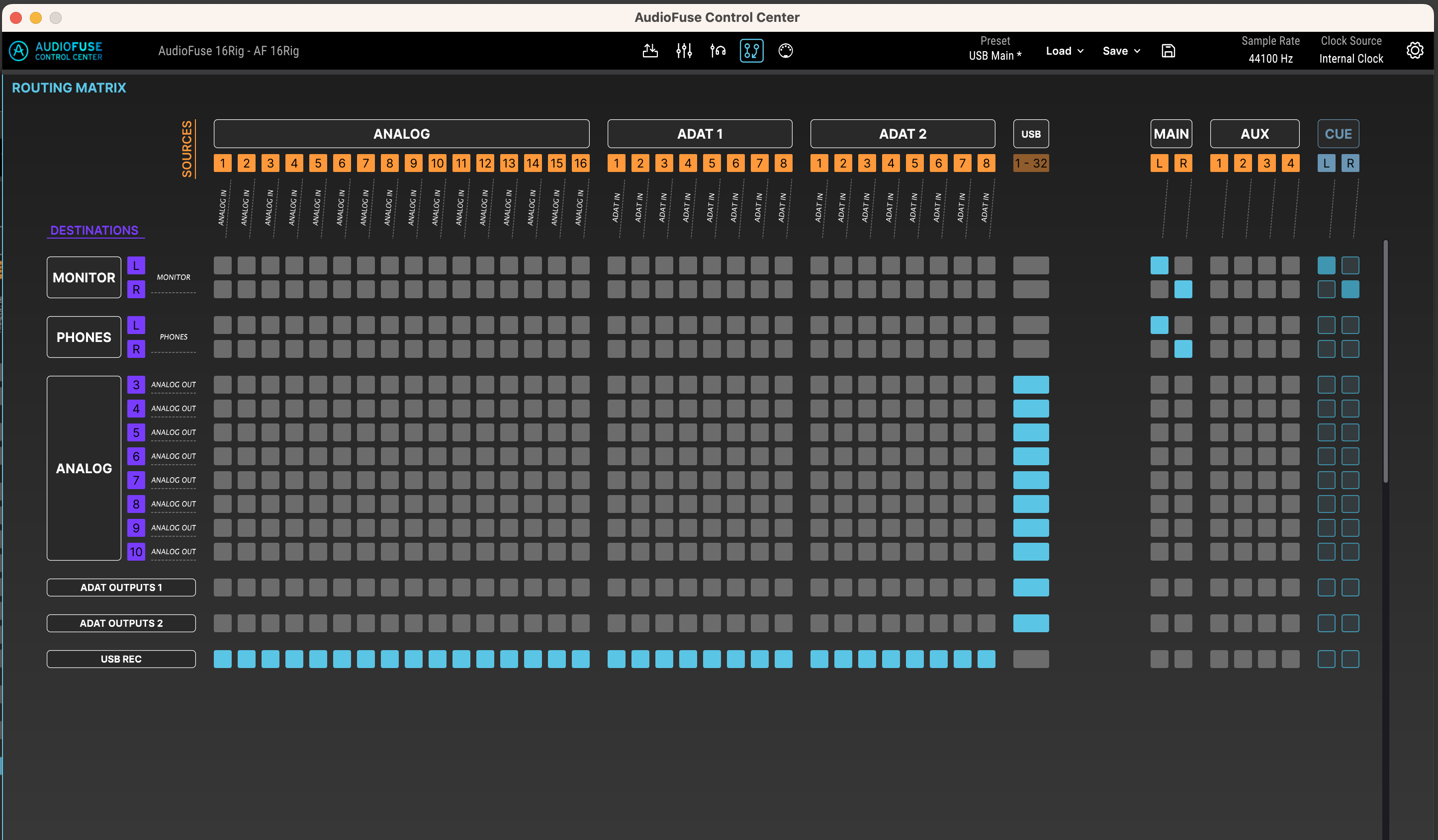Click the AUX 3 source badge
Viewport: 1438px width, 840px height.
tap(1266, 163)
